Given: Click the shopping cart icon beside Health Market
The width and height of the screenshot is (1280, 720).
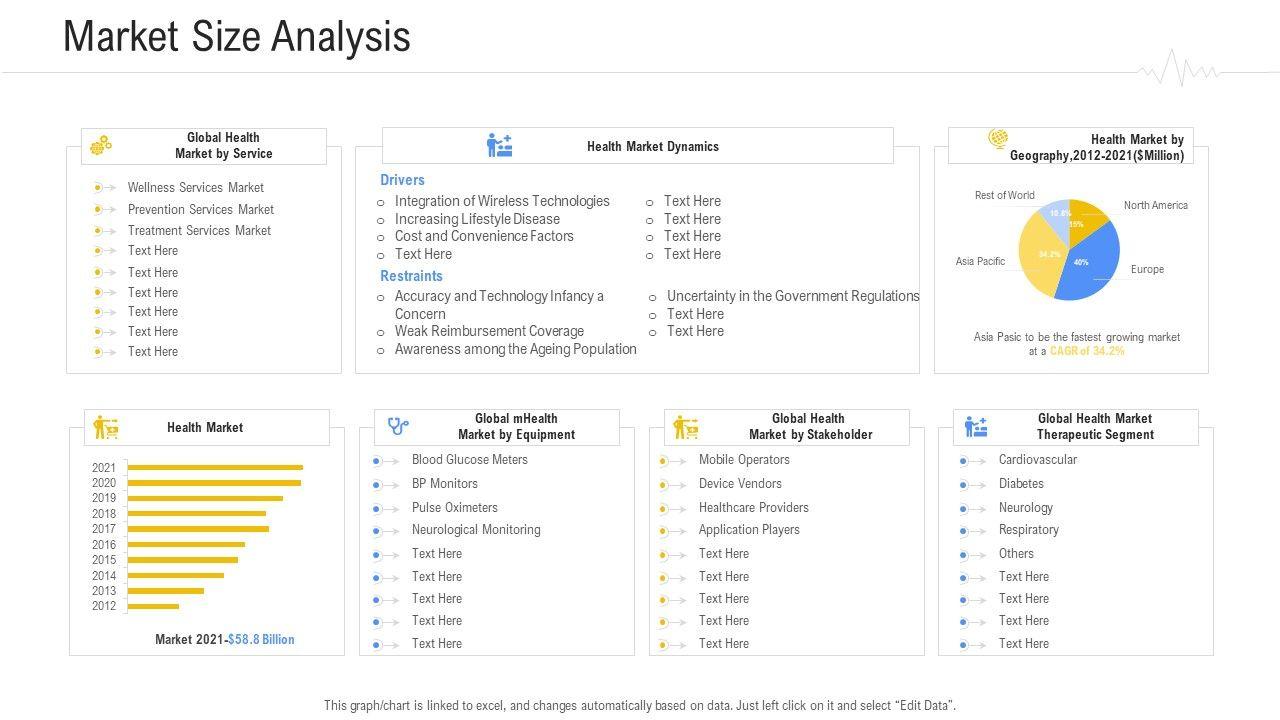Looking at the screenshot, I should click(106, 428).
